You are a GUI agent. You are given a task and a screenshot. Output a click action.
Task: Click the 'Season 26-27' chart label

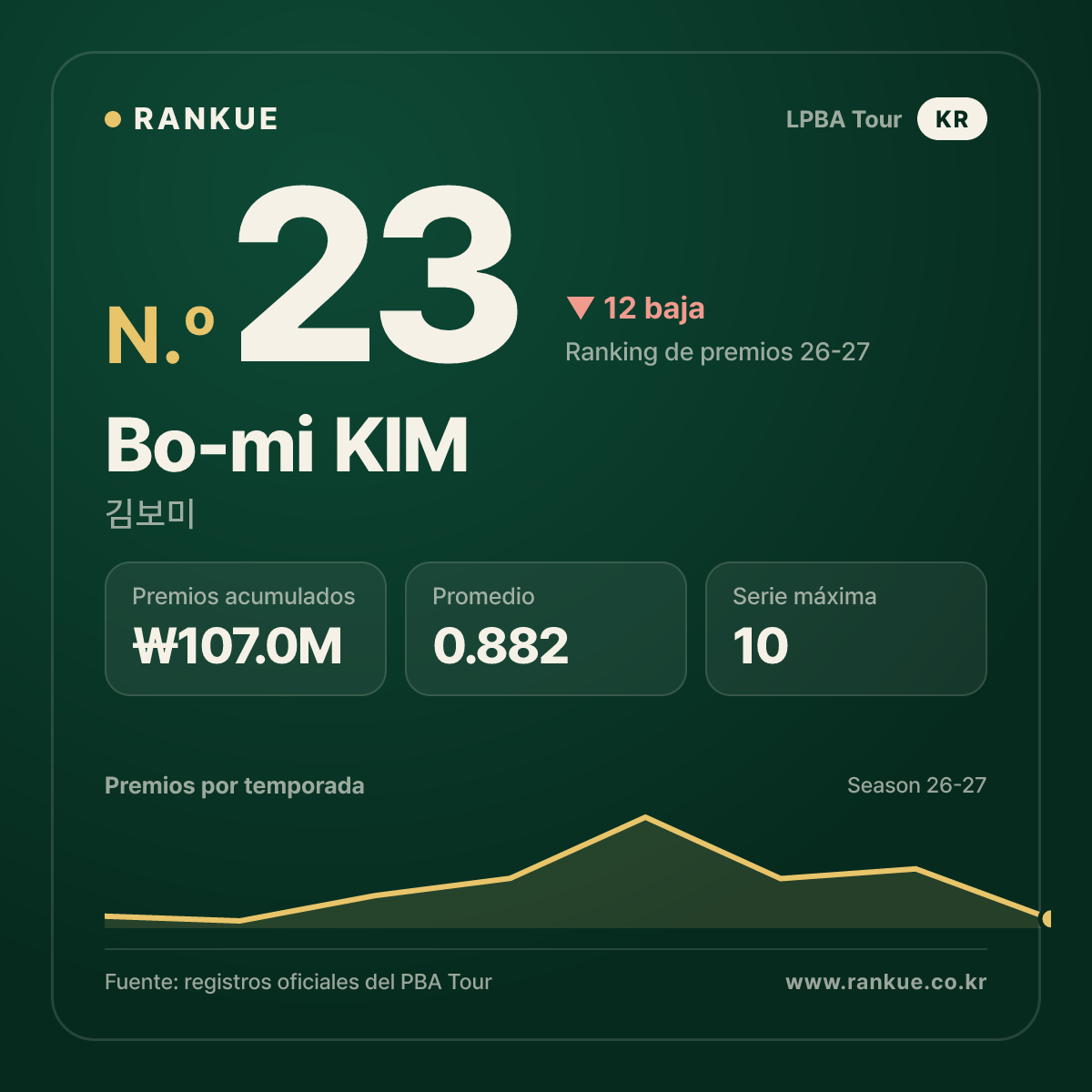click(916, 785)
